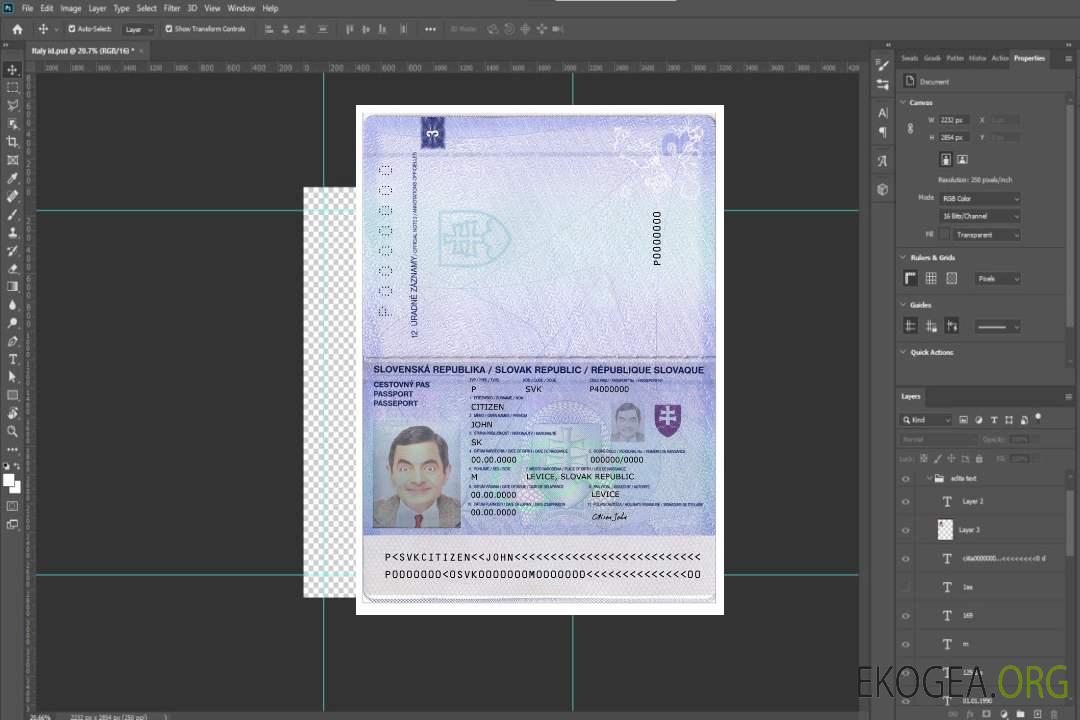The width and height of the screenshot is (1080, 720).
Task: Toggle layer filtering on/off switch
Action: (1038, 418)
